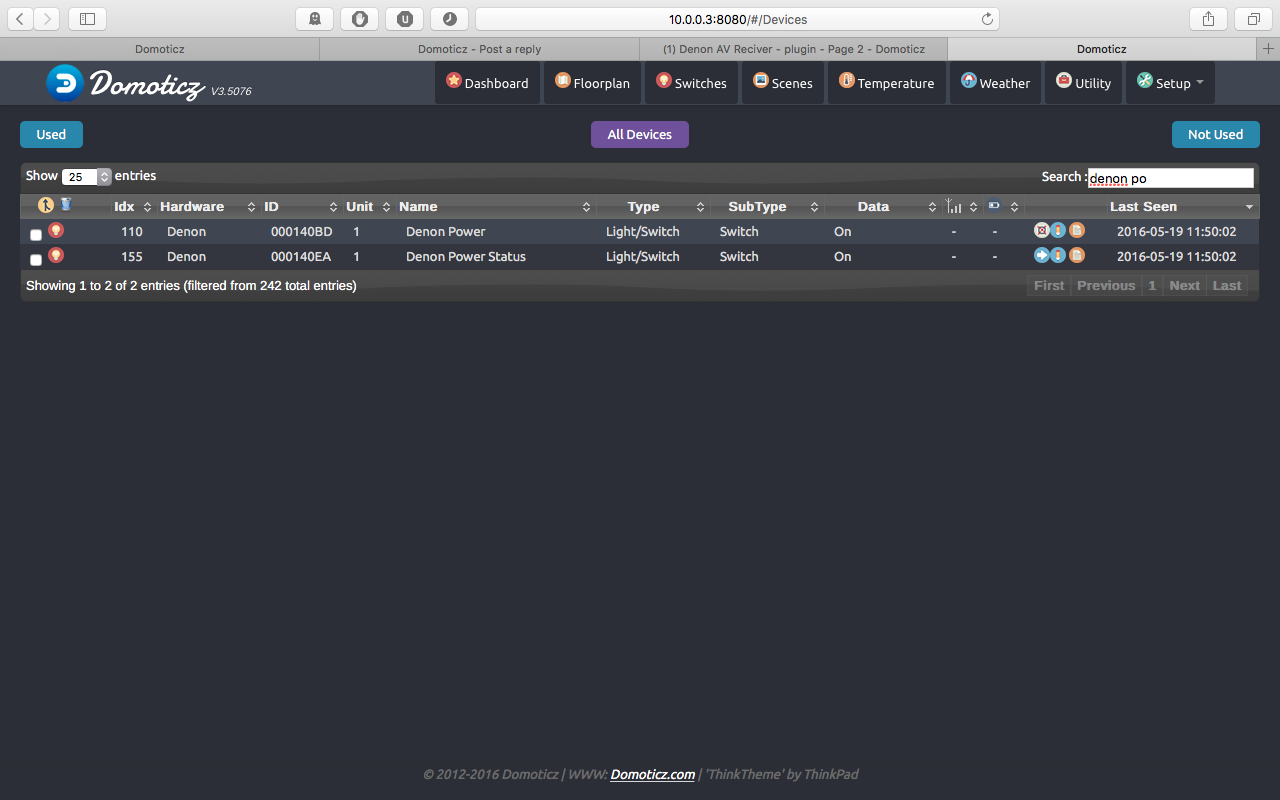Open the Switches menu tab

pyautogui.click(x=692, y=83)
